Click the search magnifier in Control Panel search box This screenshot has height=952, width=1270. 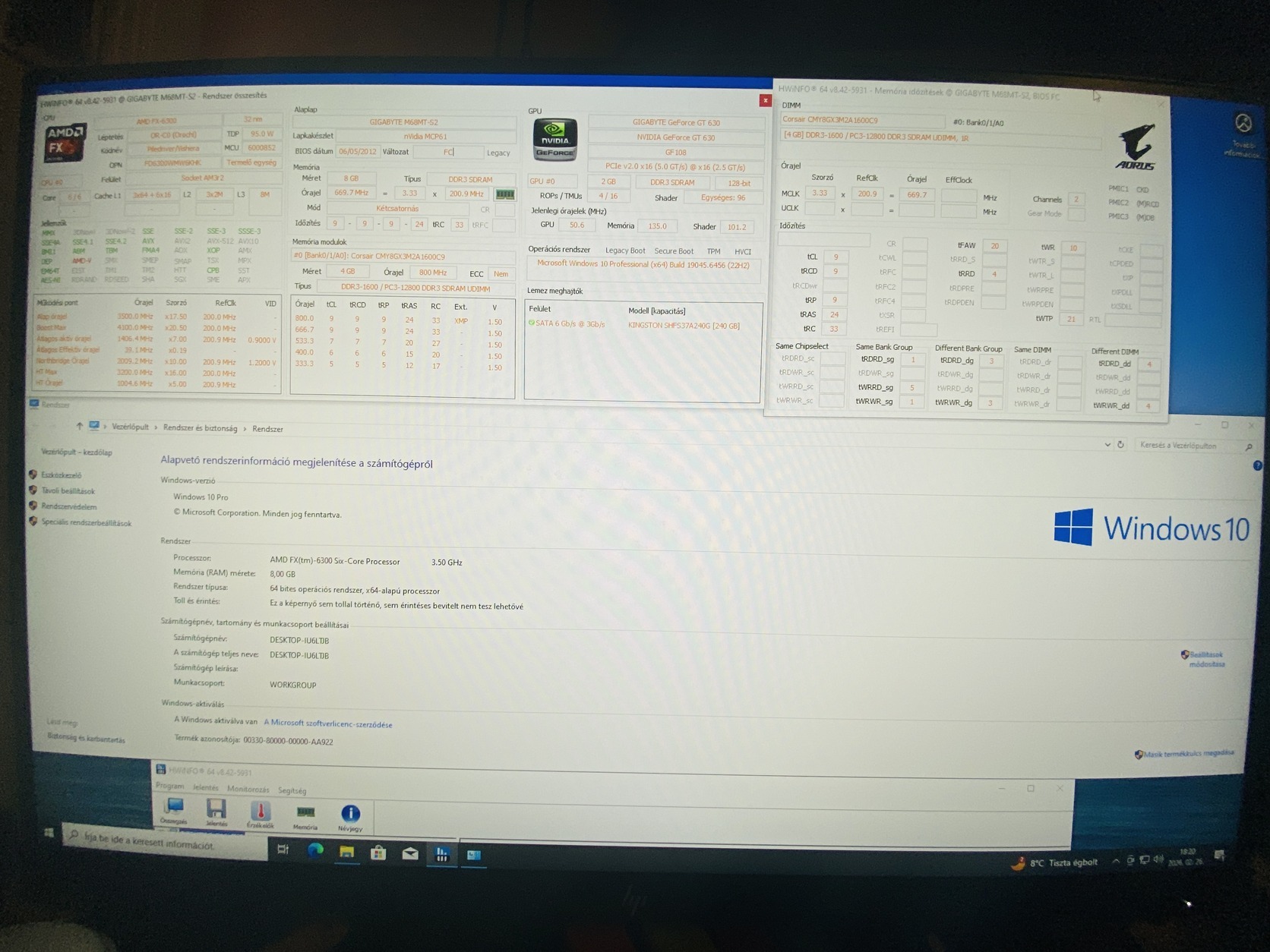[x=1249, y=447]
